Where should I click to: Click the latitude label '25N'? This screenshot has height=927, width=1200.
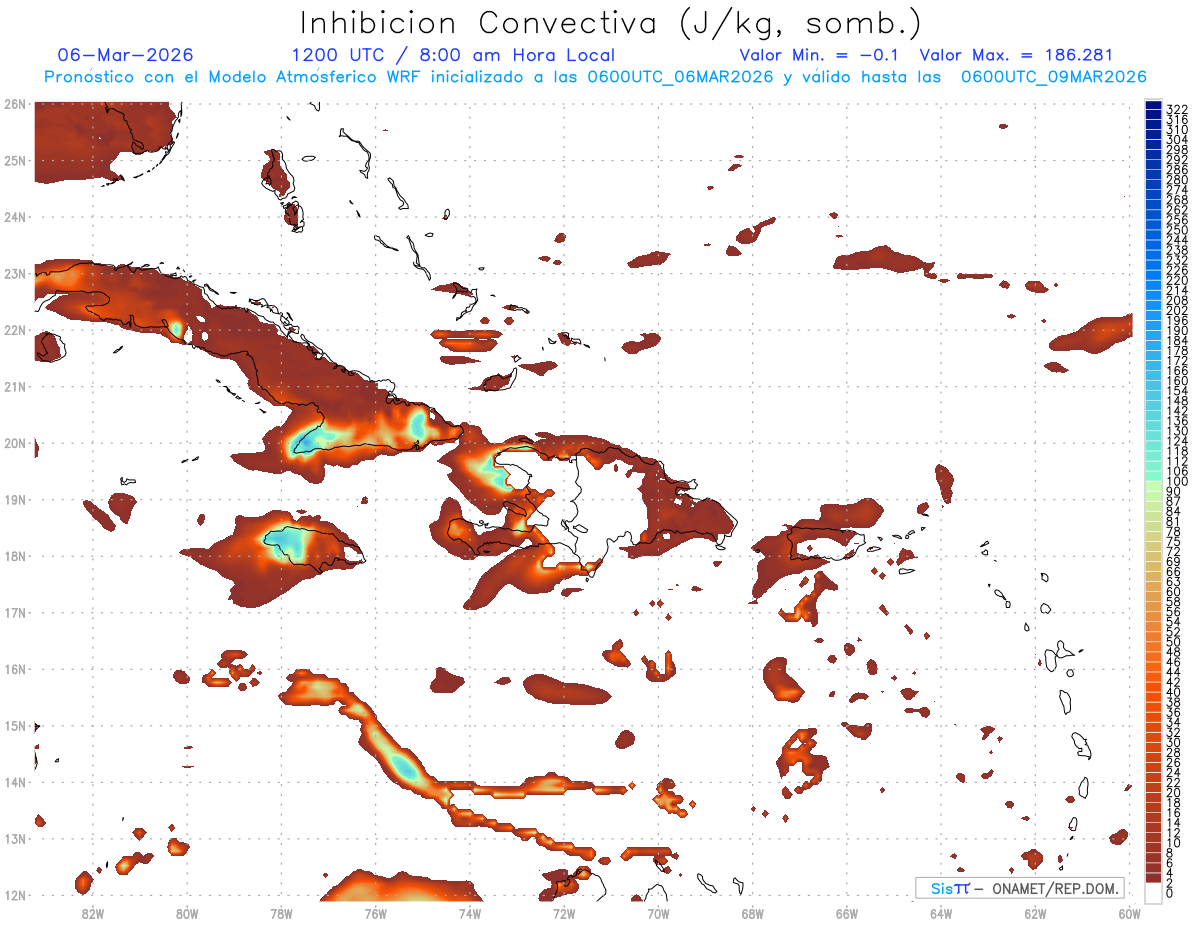click(x=15, y=160)
